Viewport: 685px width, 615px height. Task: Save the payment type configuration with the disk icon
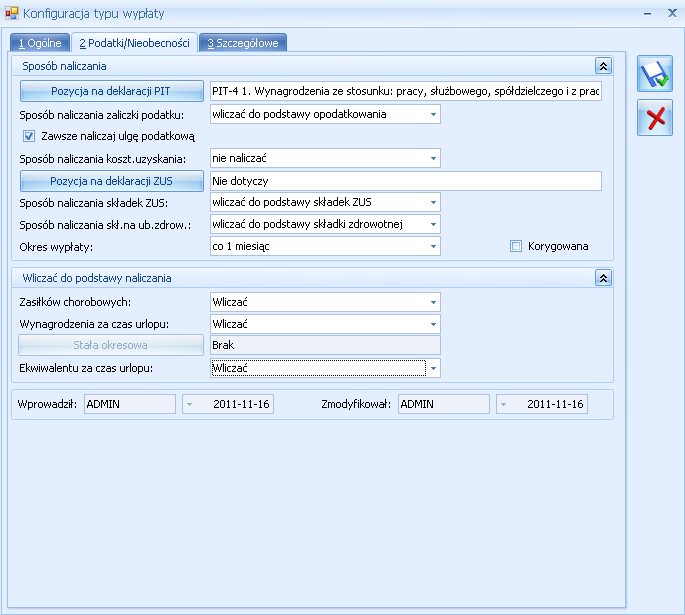654,74
